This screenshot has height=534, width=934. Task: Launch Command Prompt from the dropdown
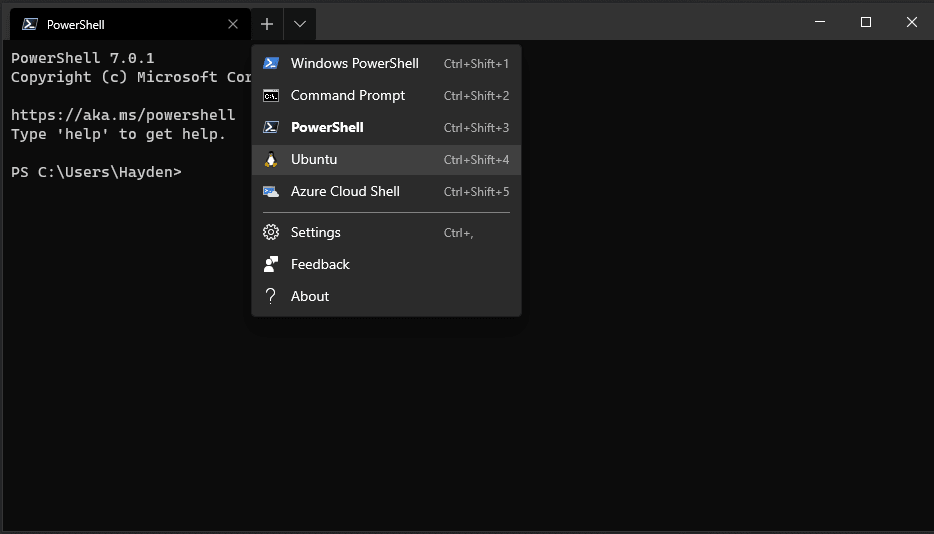[x=386, y=95]
